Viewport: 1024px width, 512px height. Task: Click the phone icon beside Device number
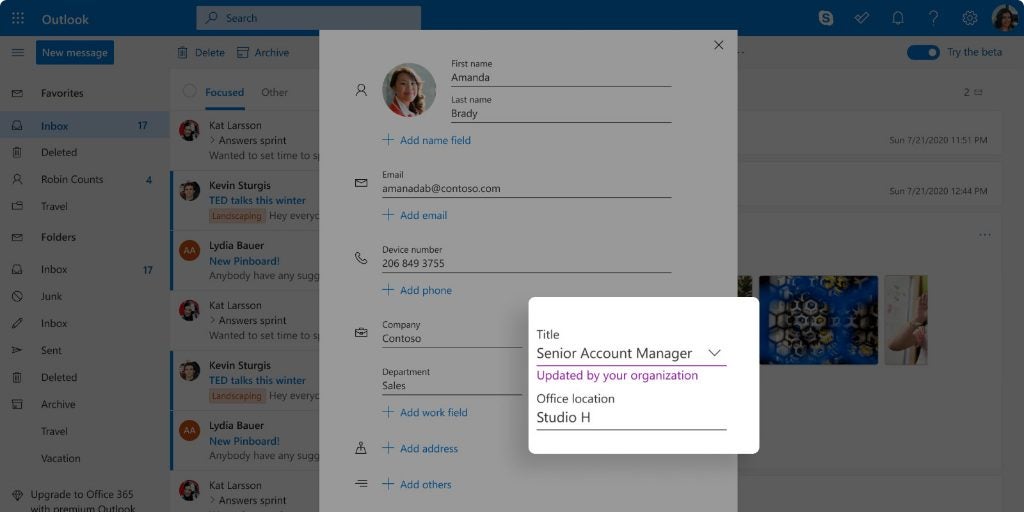361,258
